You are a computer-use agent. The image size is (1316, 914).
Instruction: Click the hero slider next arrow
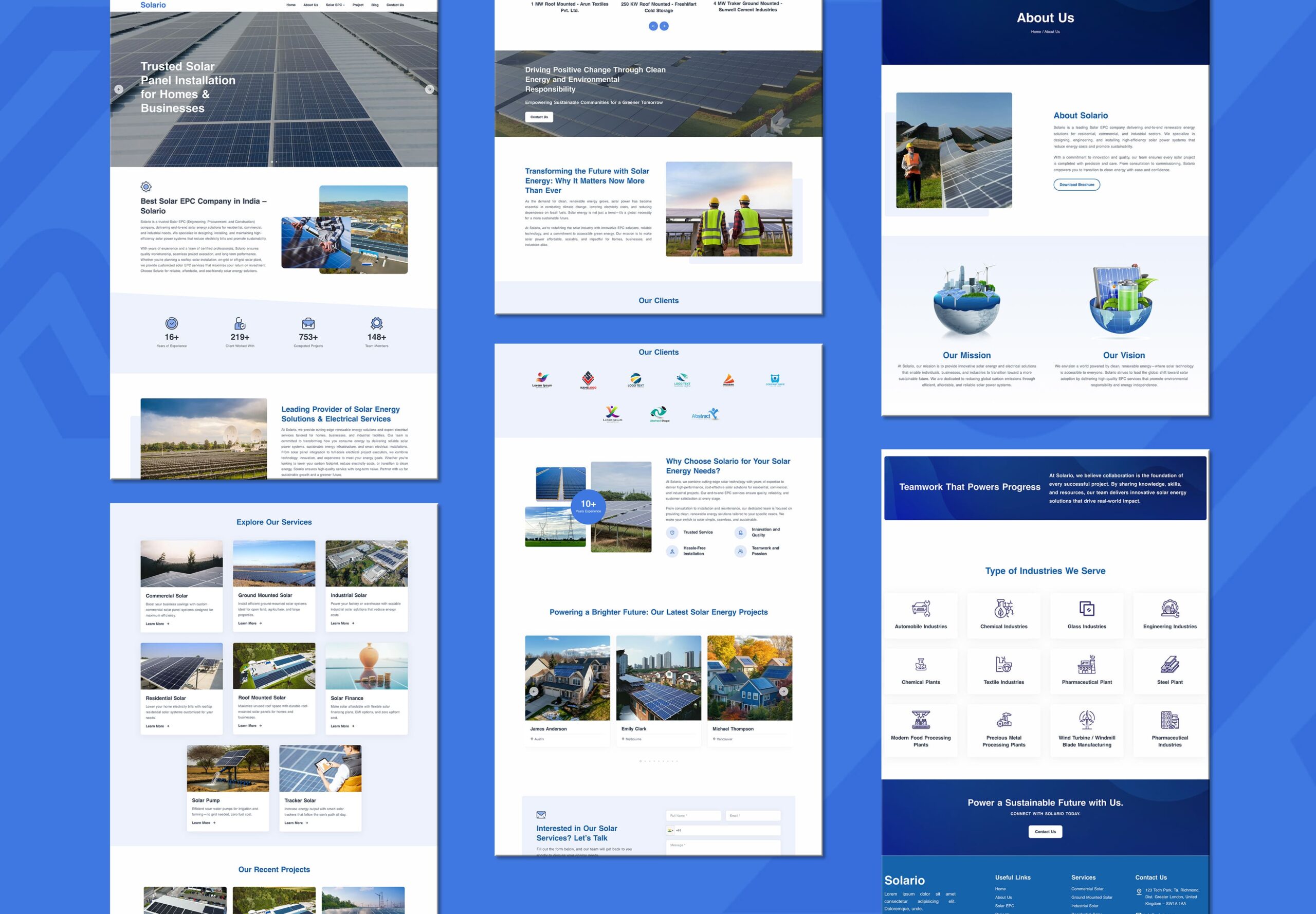click(430, 89)
